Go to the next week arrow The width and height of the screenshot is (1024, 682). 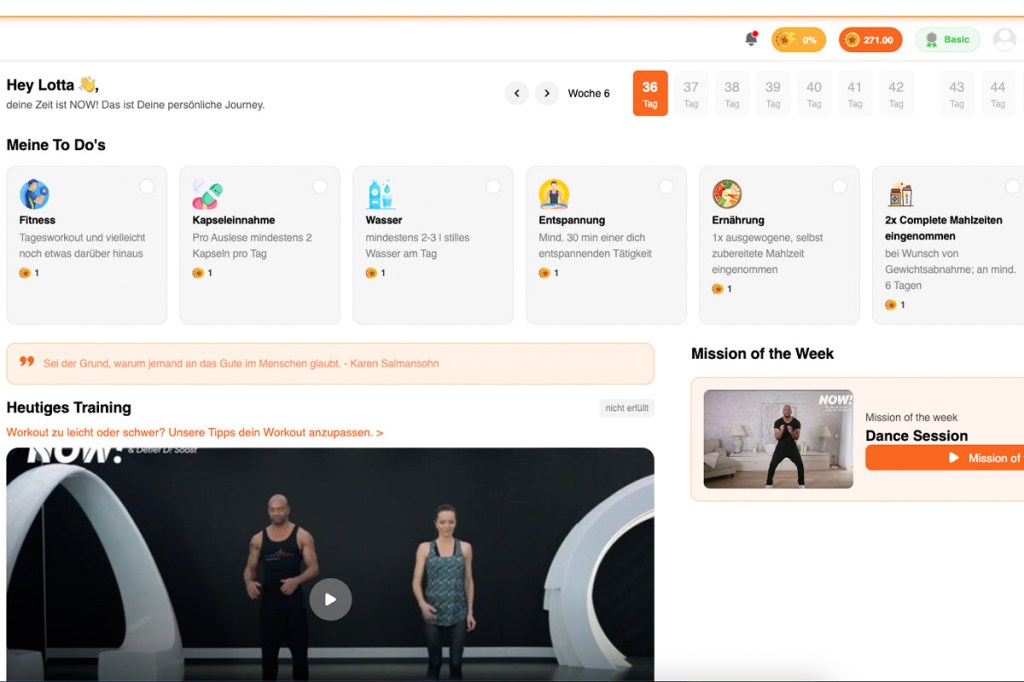click(x=547, y=93)
